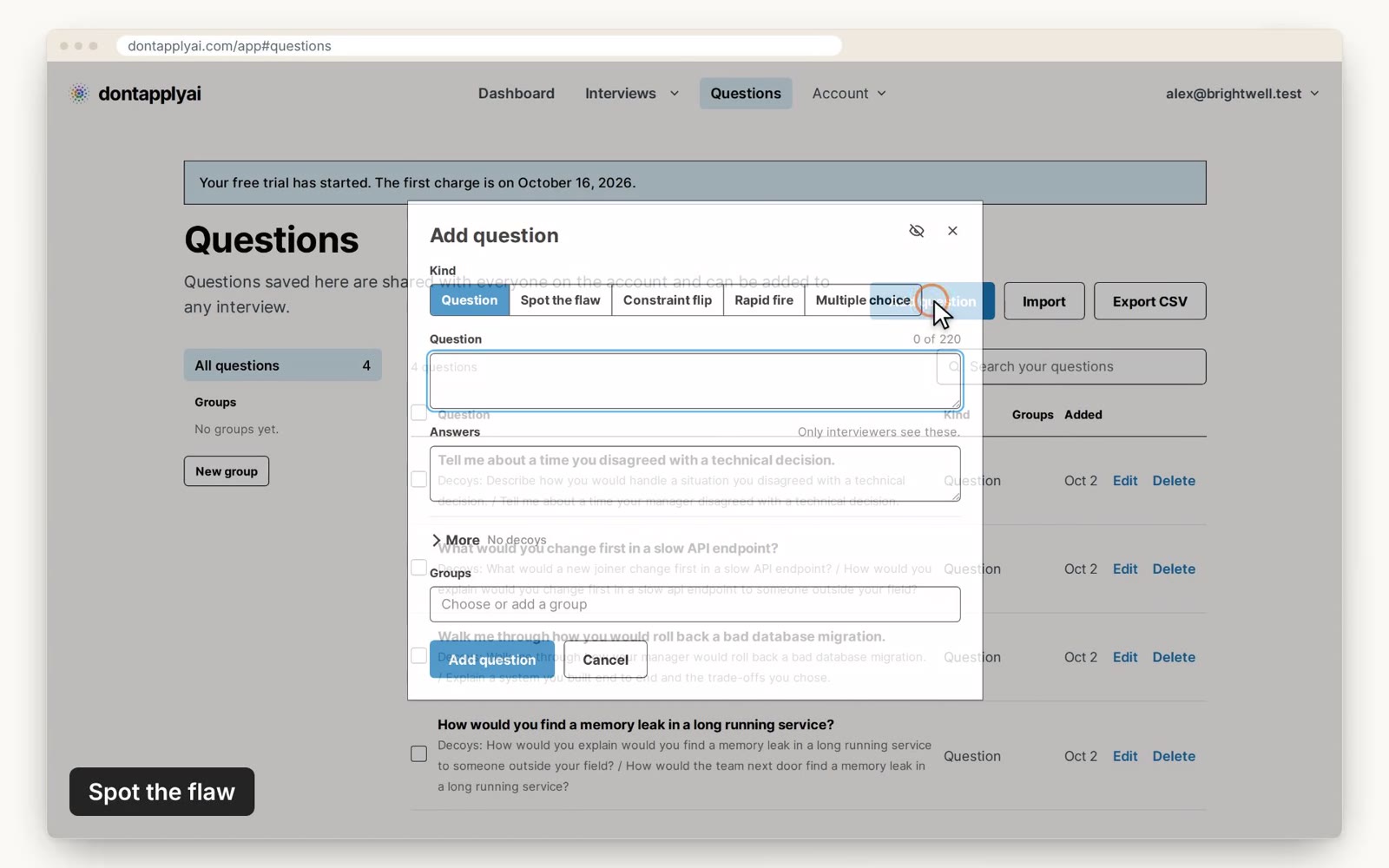Viewport: 1389px width, 868px height.
Task: Pick the Rapid fire kind
Action: tap(764, 300)
